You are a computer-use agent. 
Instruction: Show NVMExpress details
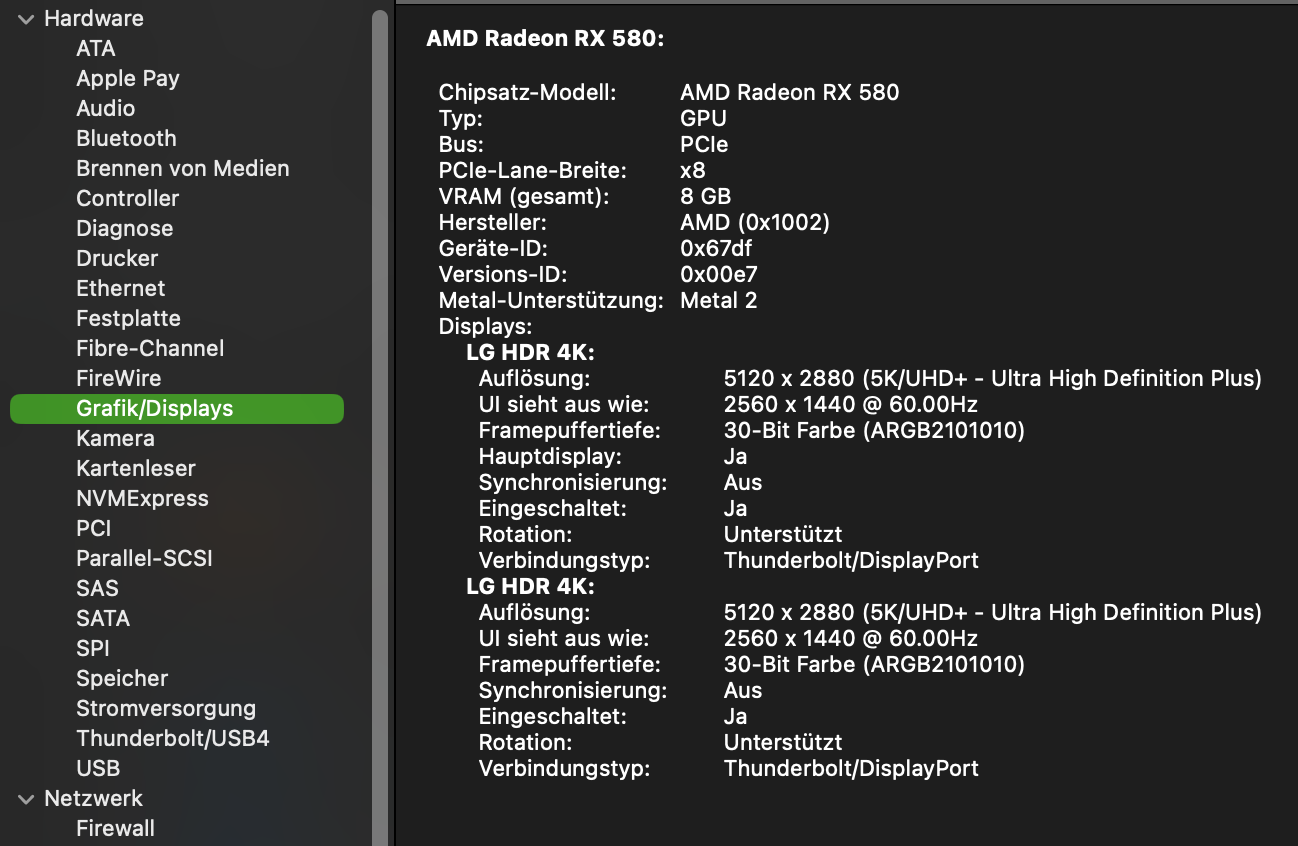(x=143, y=498)
